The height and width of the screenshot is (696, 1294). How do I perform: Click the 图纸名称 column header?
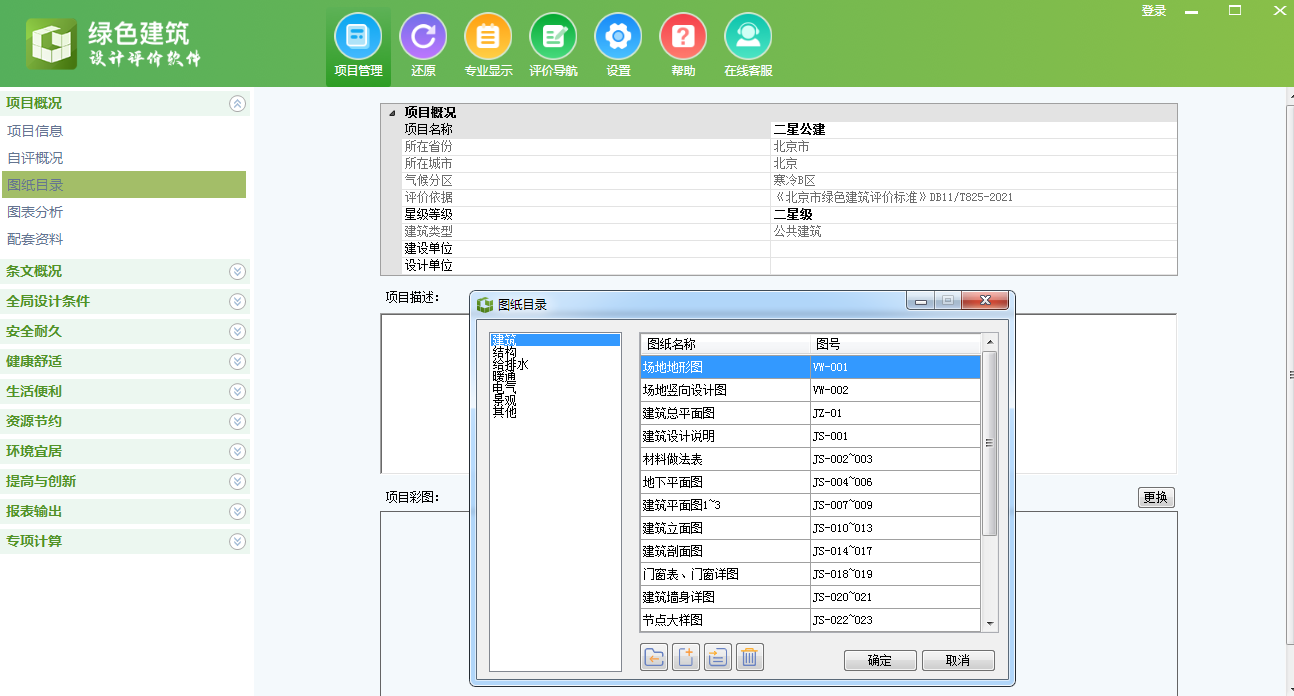725,344
